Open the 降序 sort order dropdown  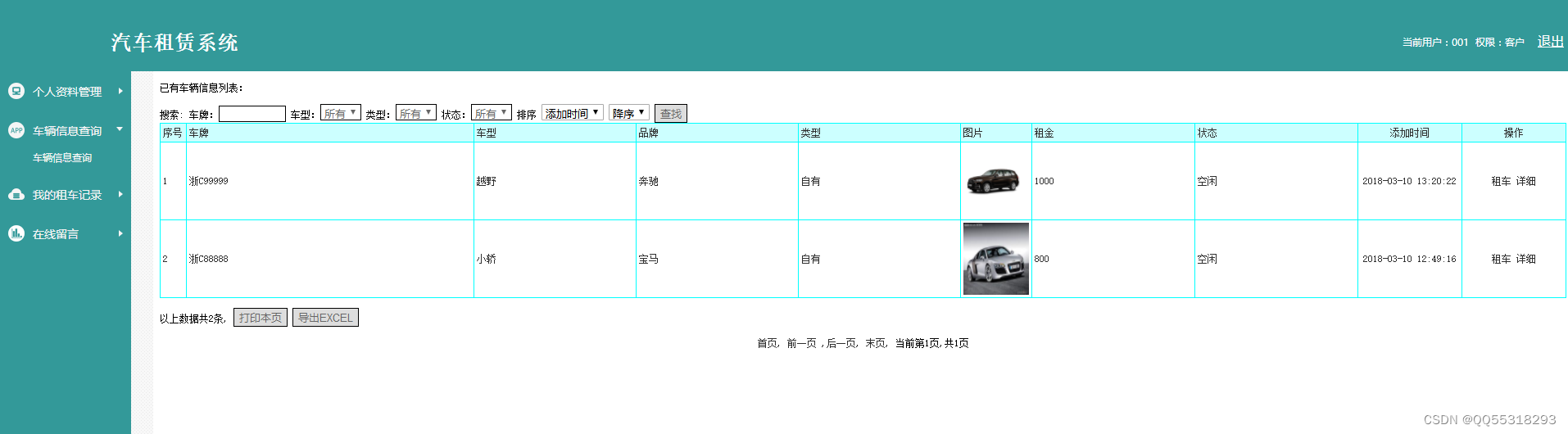(x=629, y=113)
